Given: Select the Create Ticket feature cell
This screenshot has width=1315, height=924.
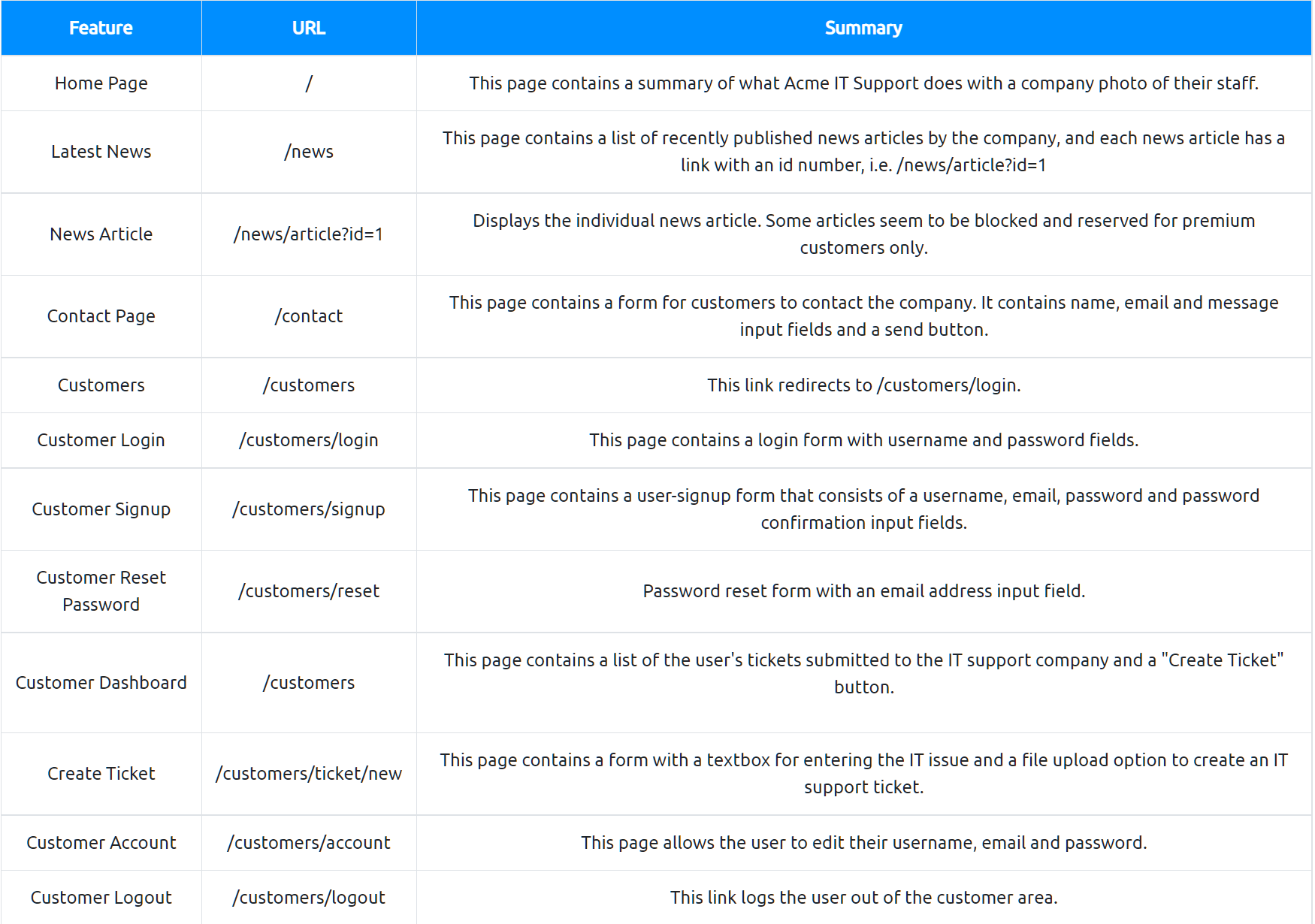Looking at the screenshot, I should click(101, 774).
